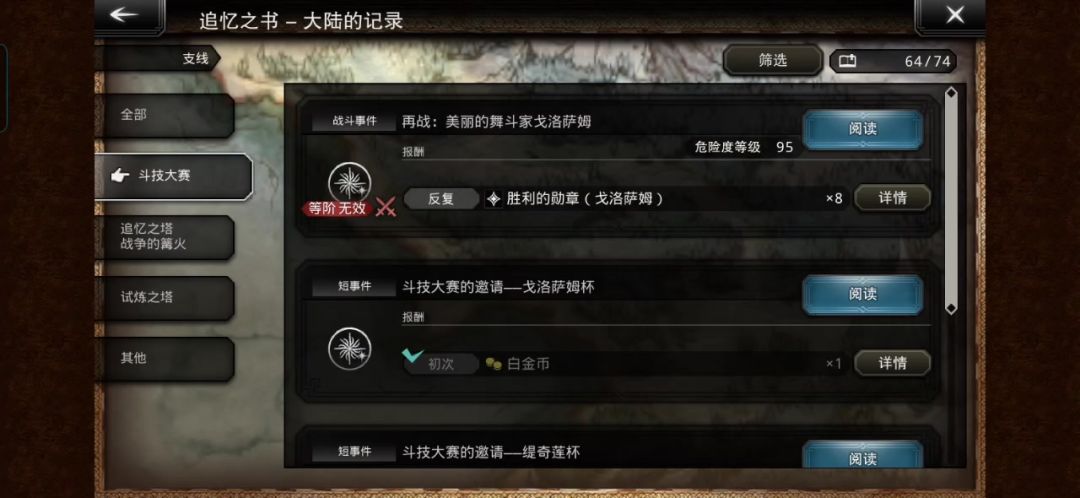Switch to 追忆之塔 战争的篝火 tab
Viewport: 1080px width, 498px height.
click(165, 237)
